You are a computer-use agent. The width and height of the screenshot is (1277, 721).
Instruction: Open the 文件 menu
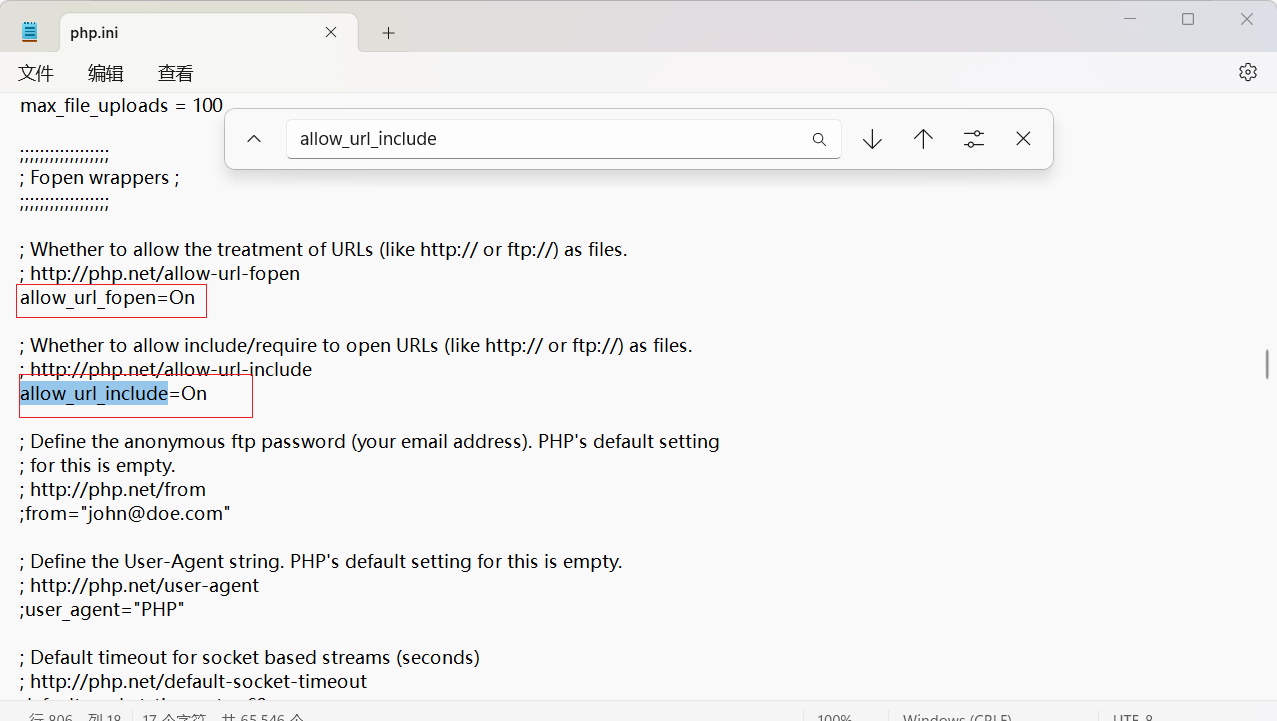click(36, 73)
